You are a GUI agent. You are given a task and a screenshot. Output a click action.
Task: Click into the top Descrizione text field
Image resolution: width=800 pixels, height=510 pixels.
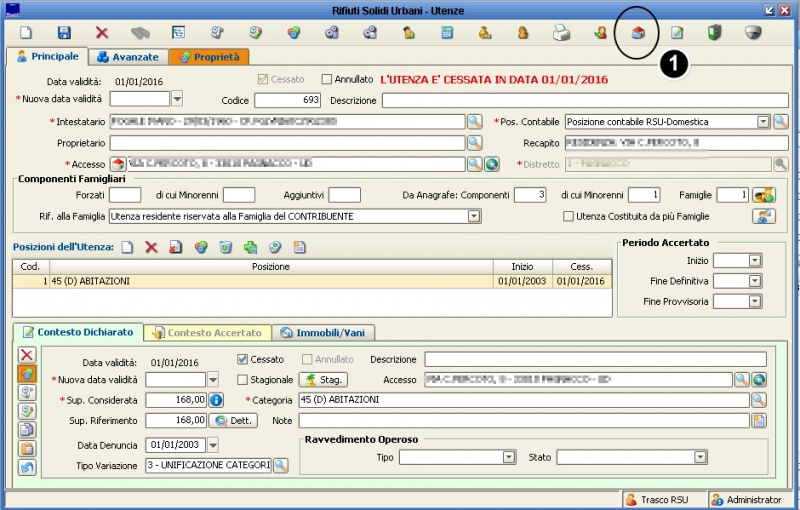point(584,100)
